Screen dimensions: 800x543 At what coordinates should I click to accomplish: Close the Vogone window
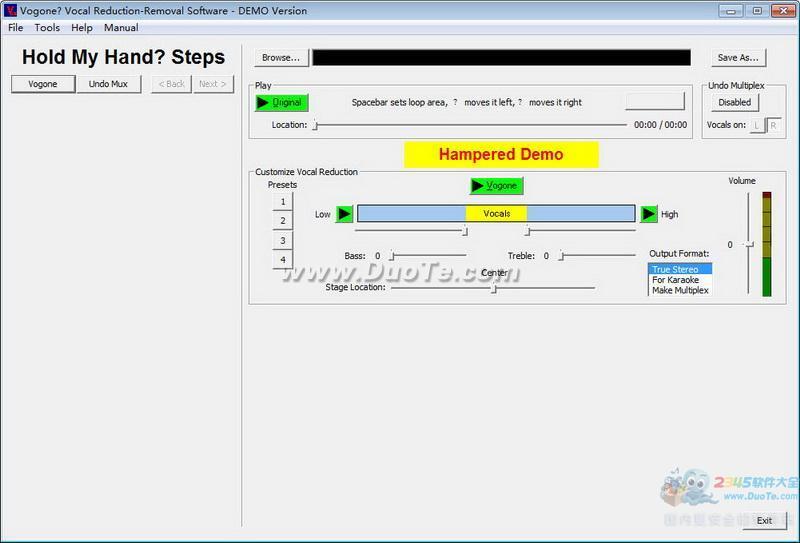coord(783,11)
